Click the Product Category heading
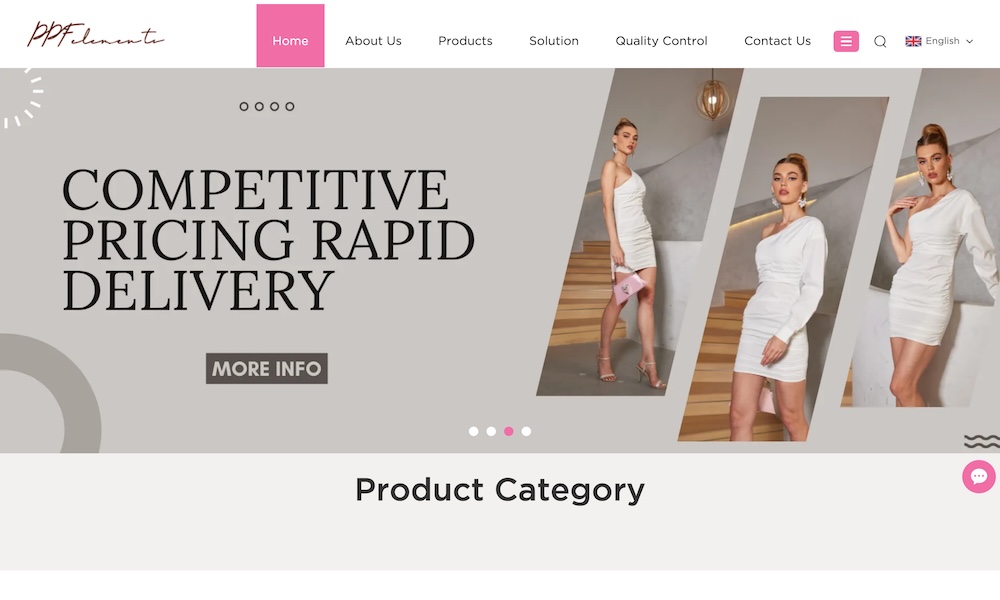Viewport: 1000px width, 600px height. tap(500, 490)
